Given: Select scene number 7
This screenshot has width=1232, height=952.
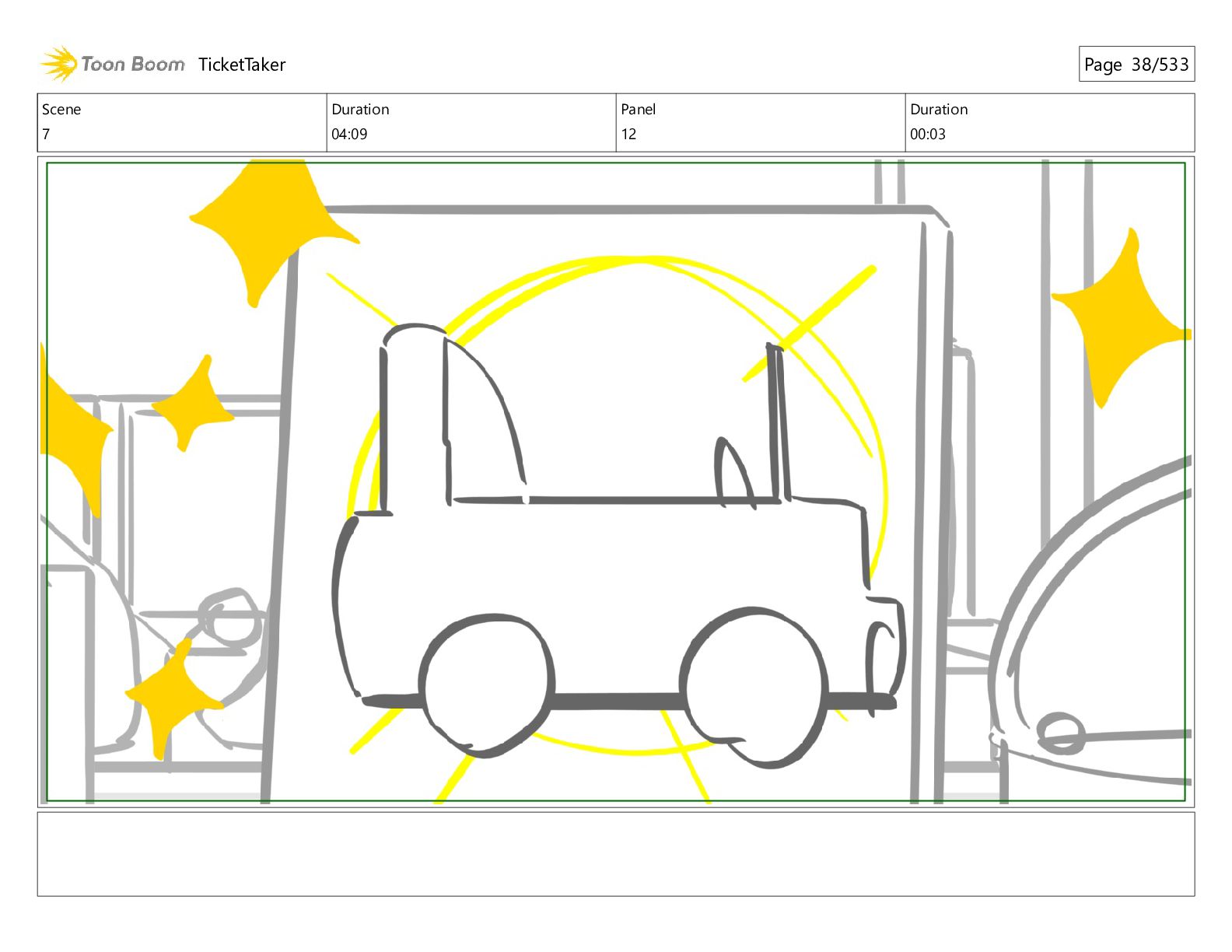Looking at the screenshot, I should click(x=47, y=134).
